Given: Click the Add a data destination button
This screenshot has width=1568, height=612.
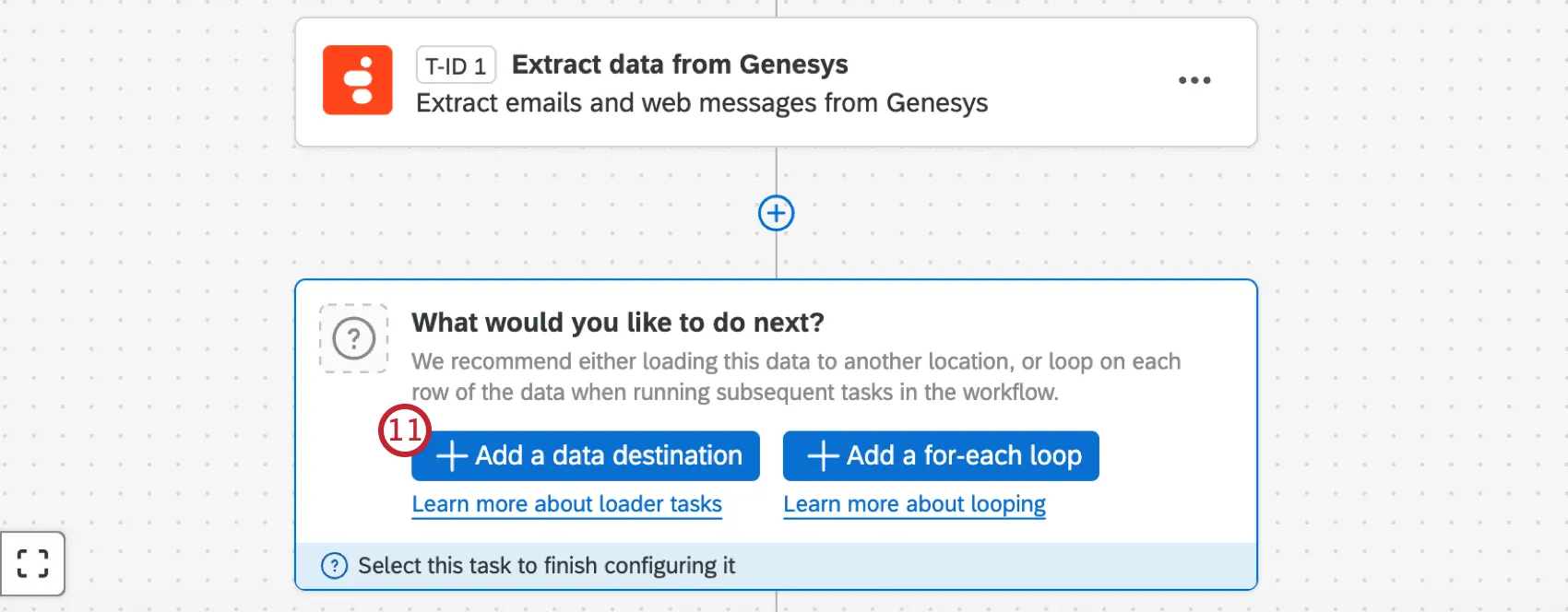Looking at the screenshot, I should tap(585, 455).
